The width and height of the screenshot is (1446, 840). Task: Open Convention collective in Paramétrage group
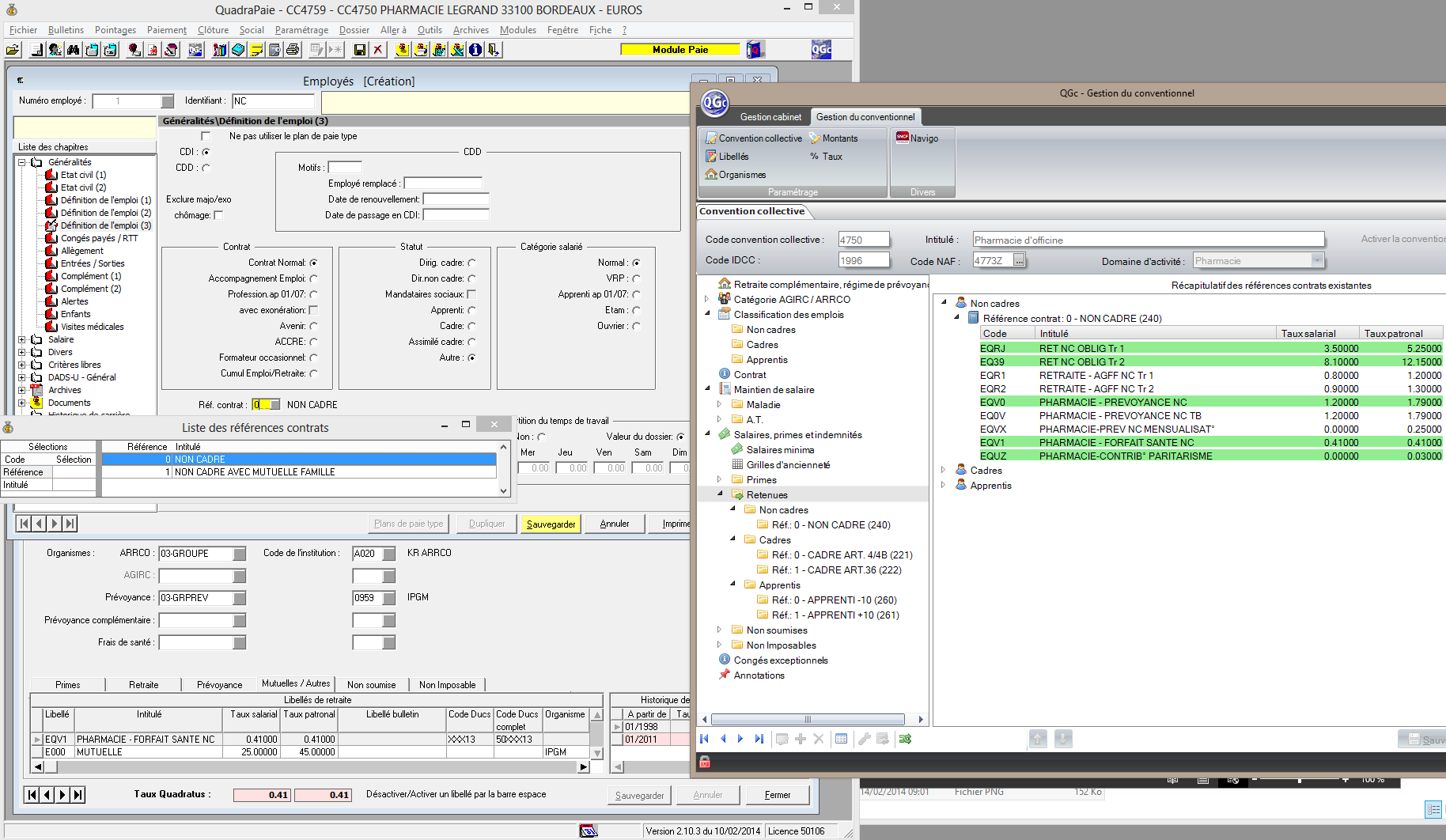pyautogui.click(x=753, y=138)
